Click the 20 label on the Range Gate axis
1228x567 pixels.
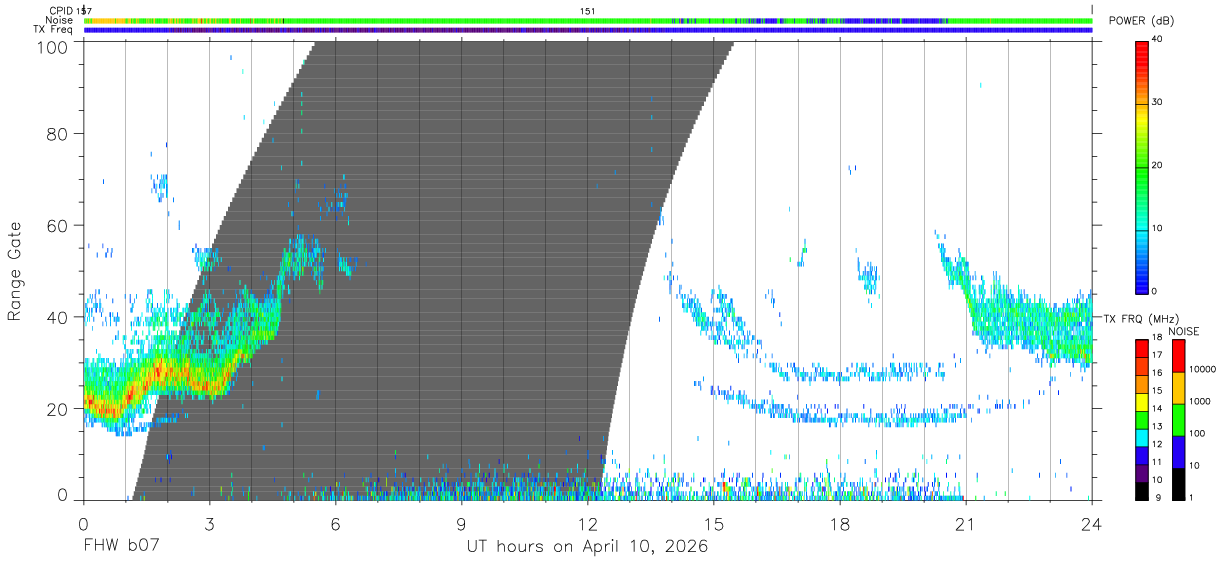tap(58, 409)
